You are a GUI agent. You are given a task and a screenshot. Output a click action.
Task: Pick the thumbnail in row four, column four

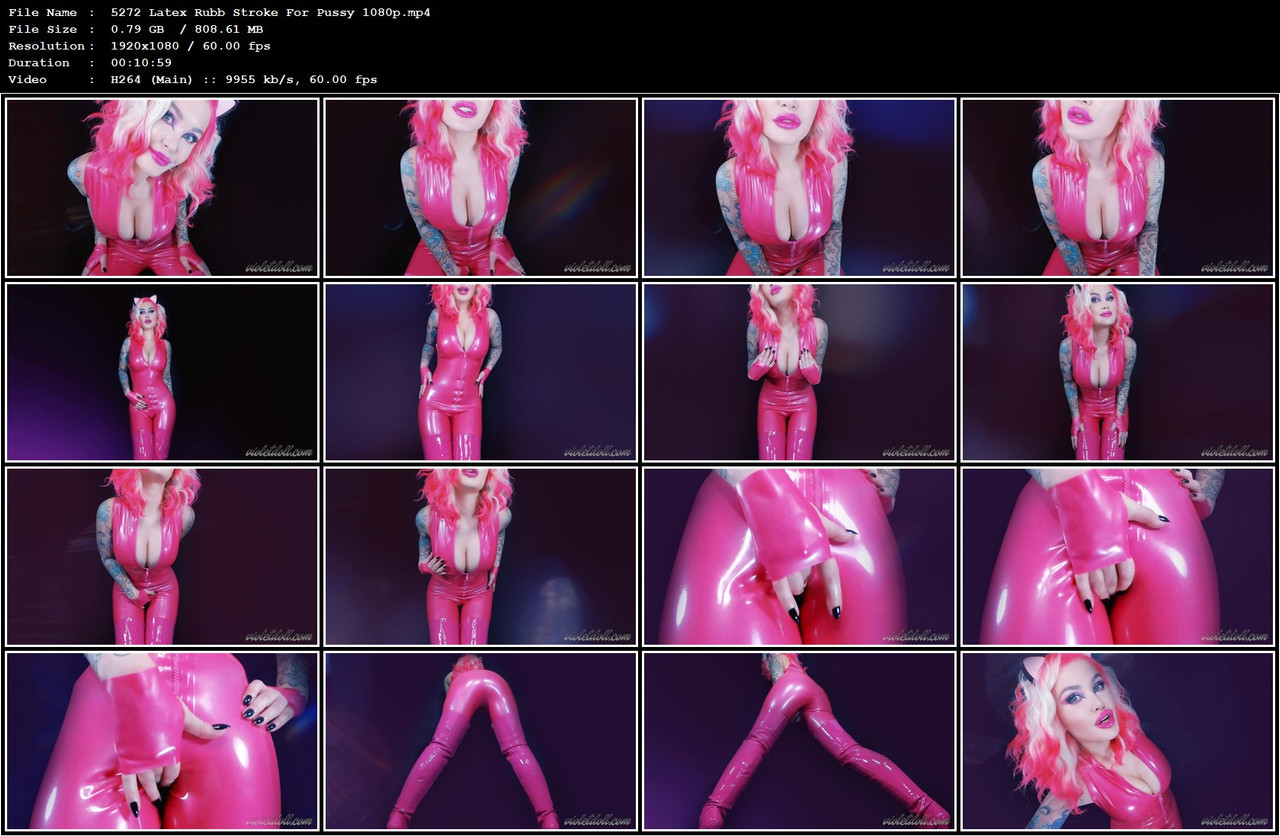point(1118,741)
